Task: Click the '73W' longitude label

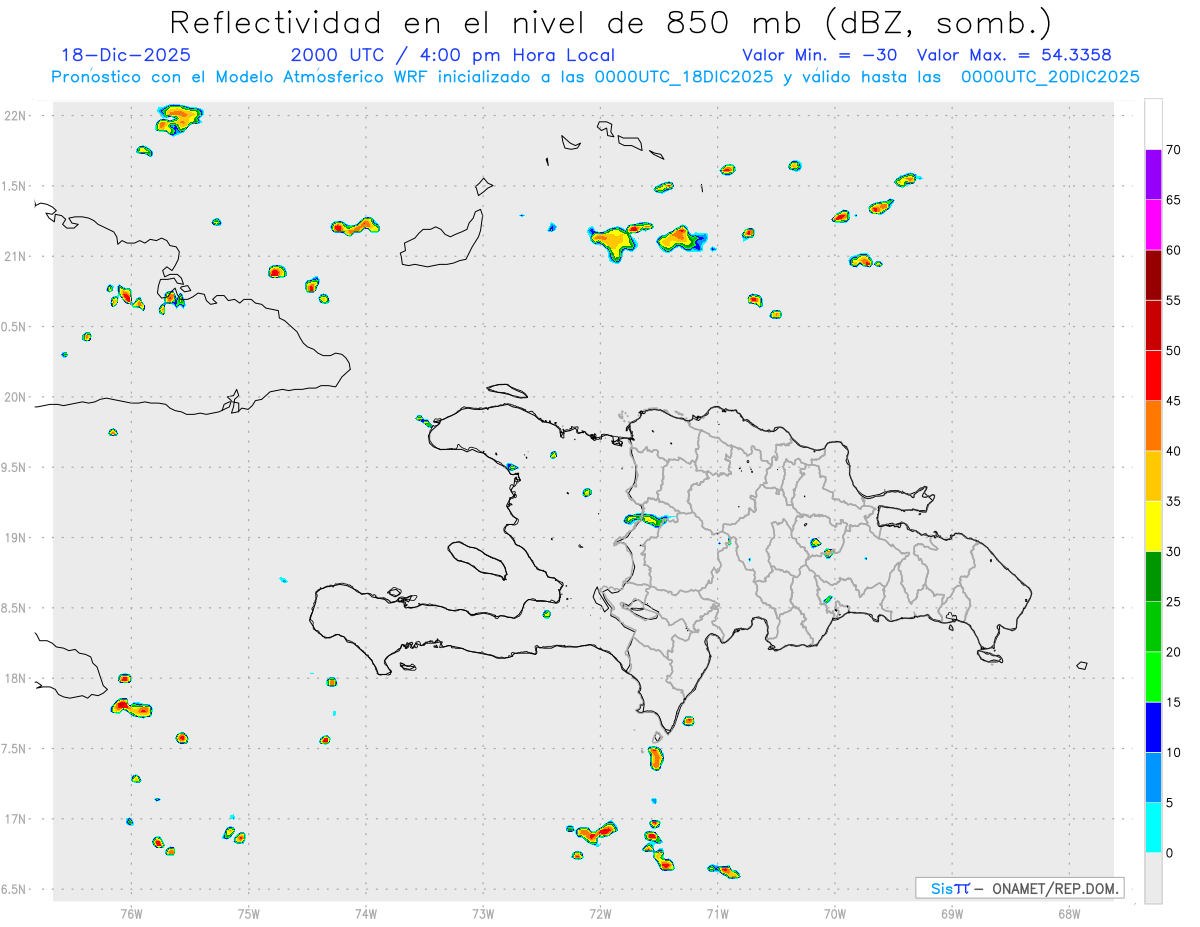Action: click(483, 913)
